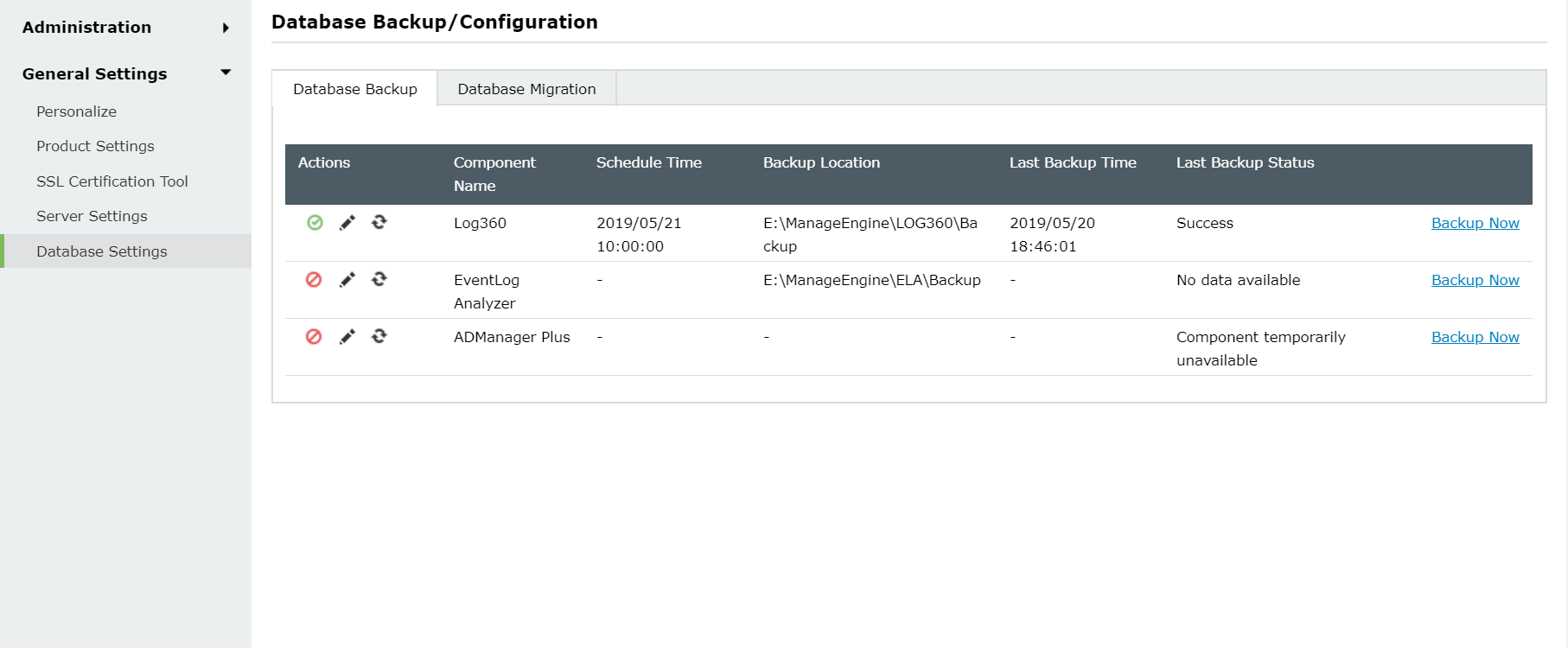Disable the Log360 backup schedule status icon

315,223
